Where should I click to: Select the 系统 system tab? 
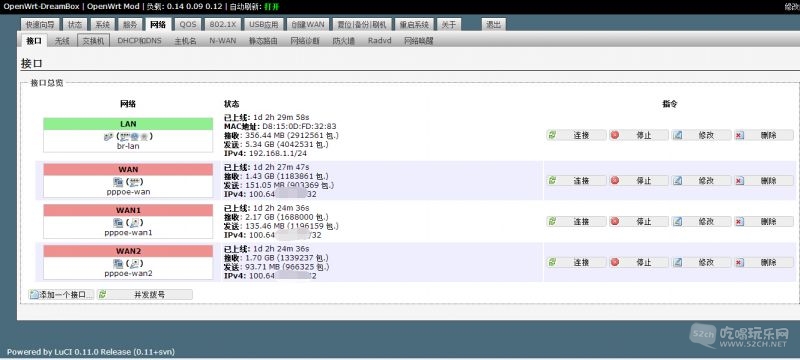point(103,24)
